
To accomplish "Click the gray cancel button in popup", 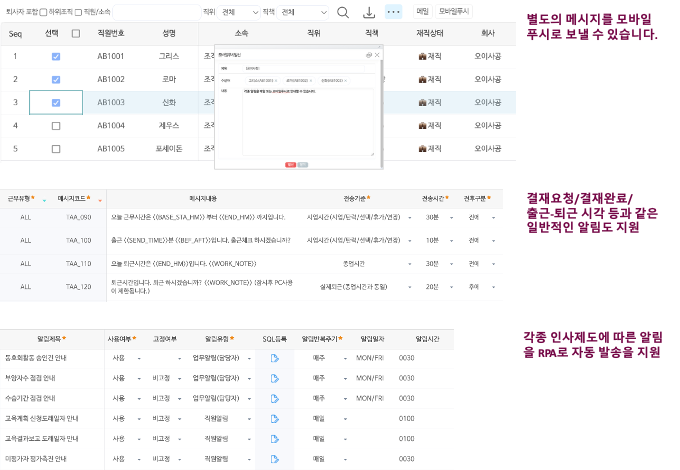I will [303, 165].
